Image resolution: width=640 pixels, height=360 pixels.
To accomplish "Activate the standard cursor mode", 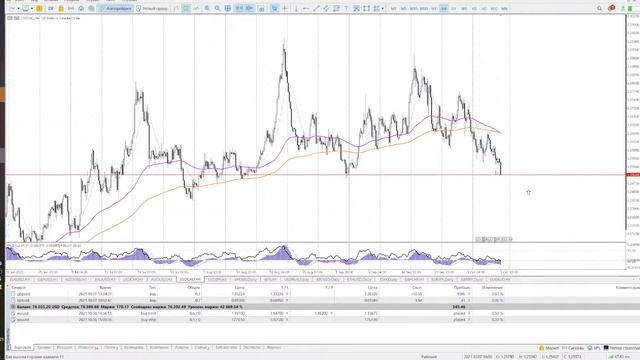I will pos(275,9).
